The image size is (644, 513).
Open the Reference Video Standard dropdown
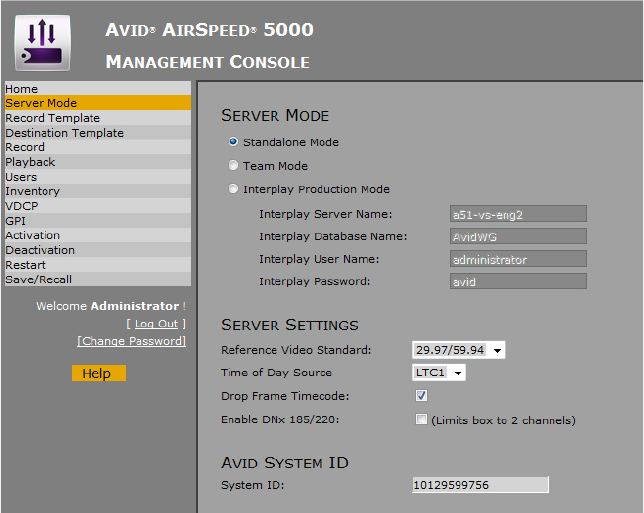[x=458, y=350]
